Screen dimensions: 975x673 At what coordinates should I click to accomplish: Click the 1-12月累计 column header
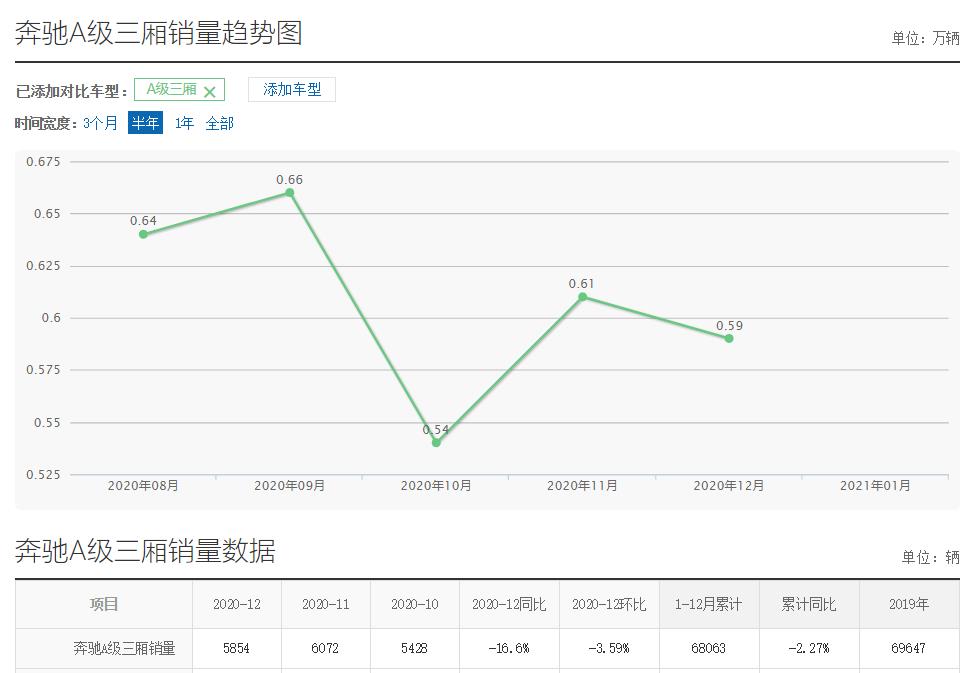coord(709,604)
